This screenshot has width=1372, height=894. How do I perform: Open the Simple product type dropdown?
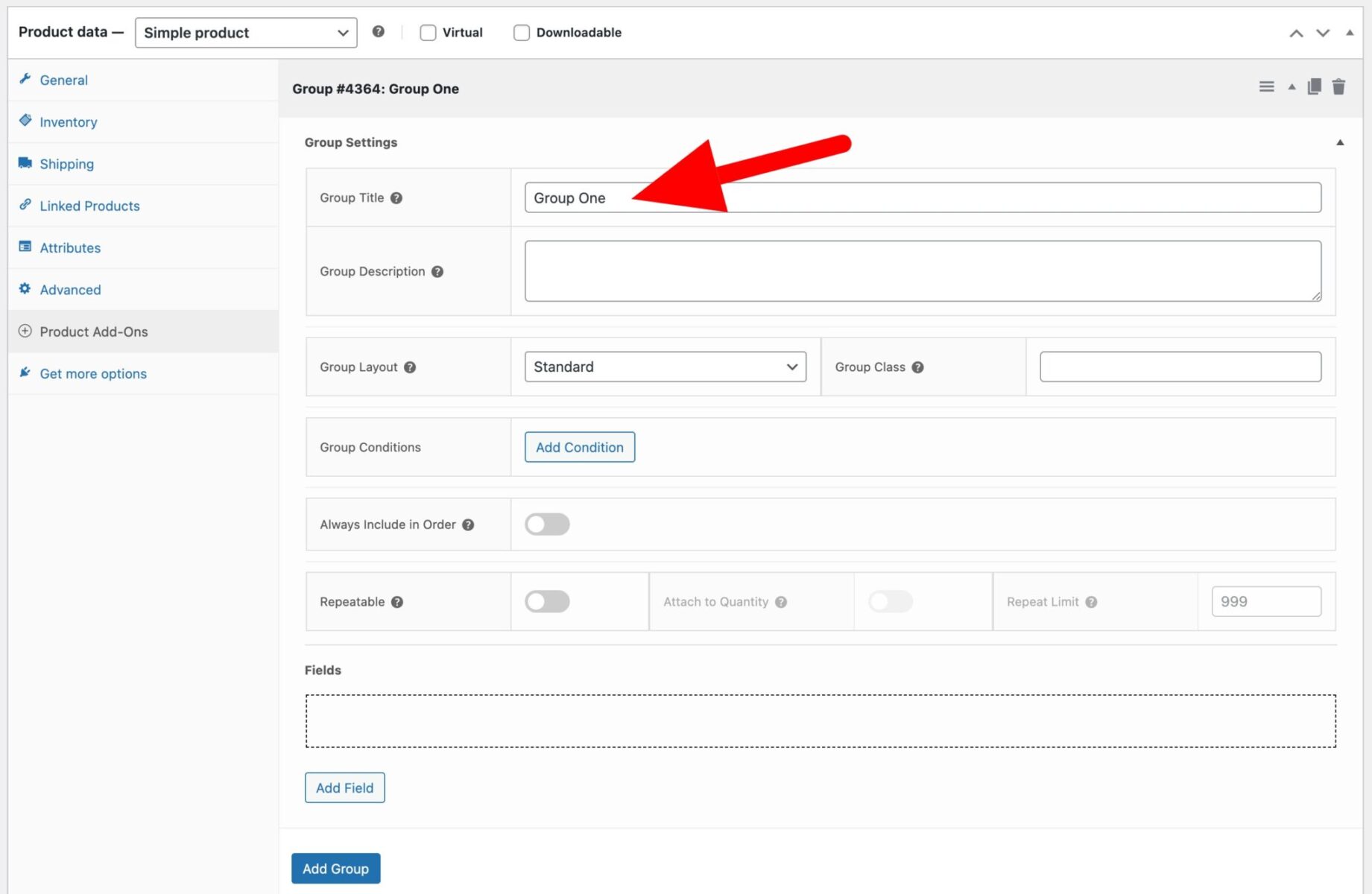246,33
